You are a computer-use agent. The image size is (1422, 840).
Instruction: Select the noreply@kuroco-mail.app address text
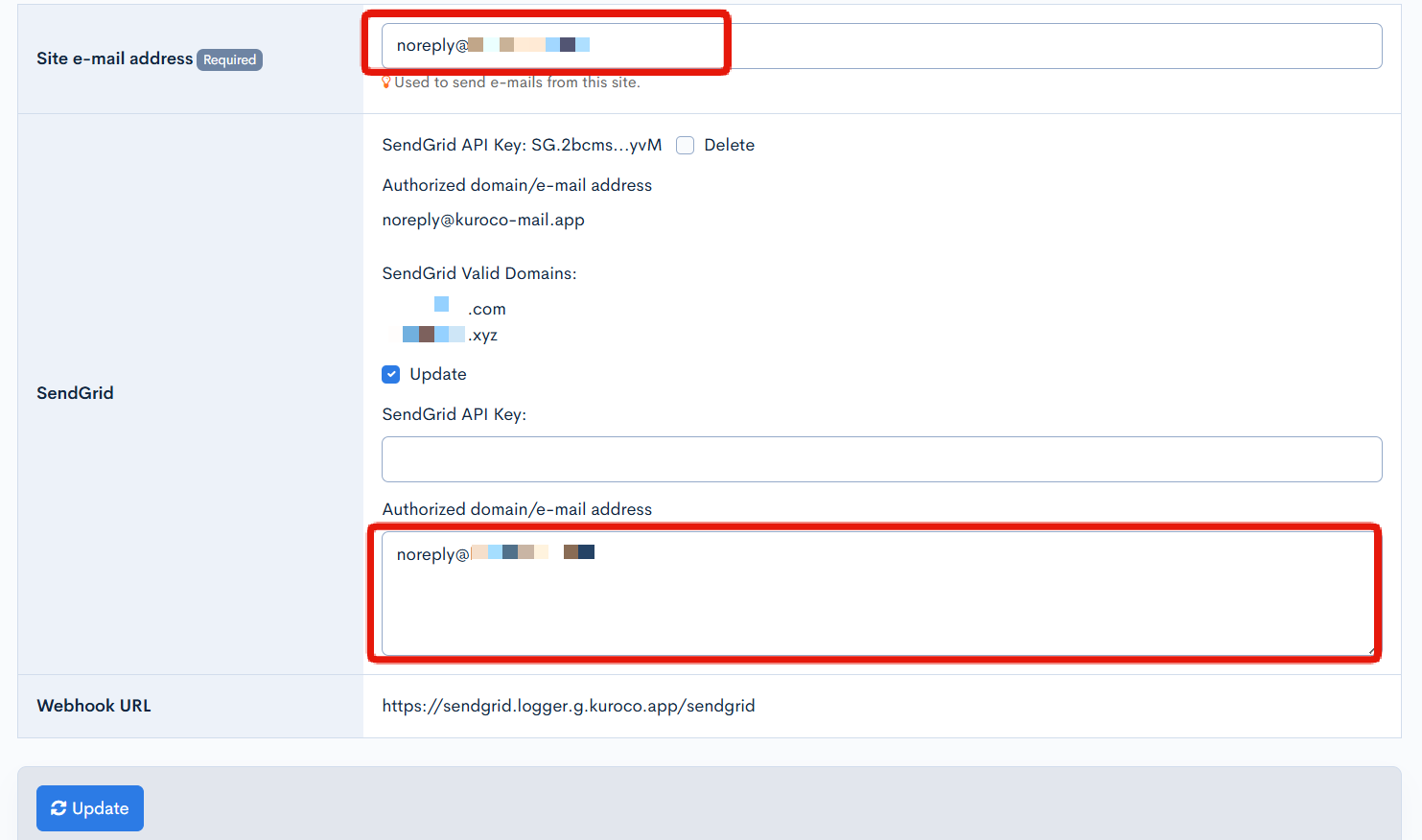(x=483, y=221)
